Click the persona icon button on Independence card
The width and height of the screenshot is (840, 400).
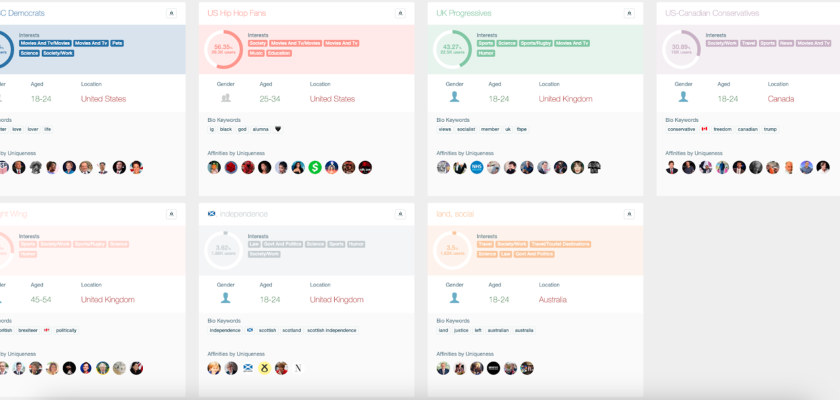(x=399, y=214)
